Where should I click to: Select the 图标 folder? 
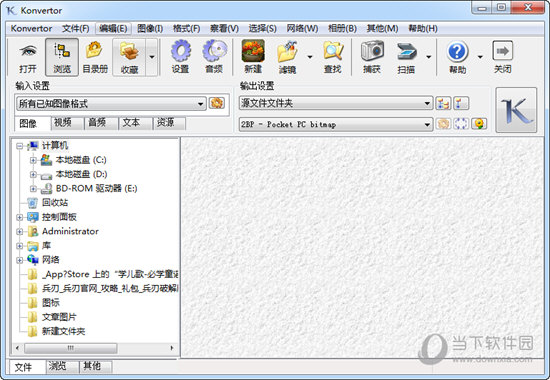[51, 302]
